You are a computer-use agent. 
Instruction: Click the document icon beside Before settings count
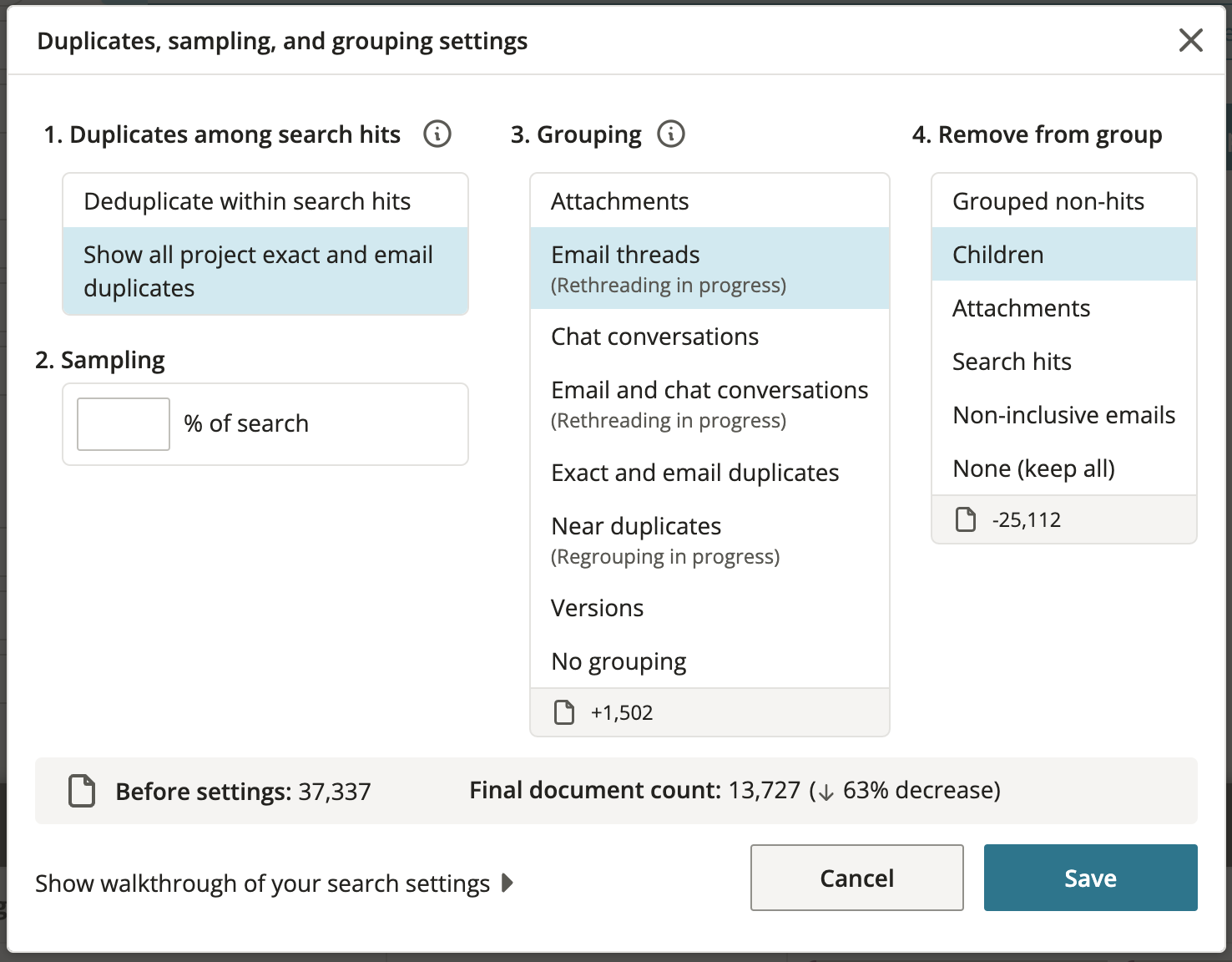(x=81, y=791)
